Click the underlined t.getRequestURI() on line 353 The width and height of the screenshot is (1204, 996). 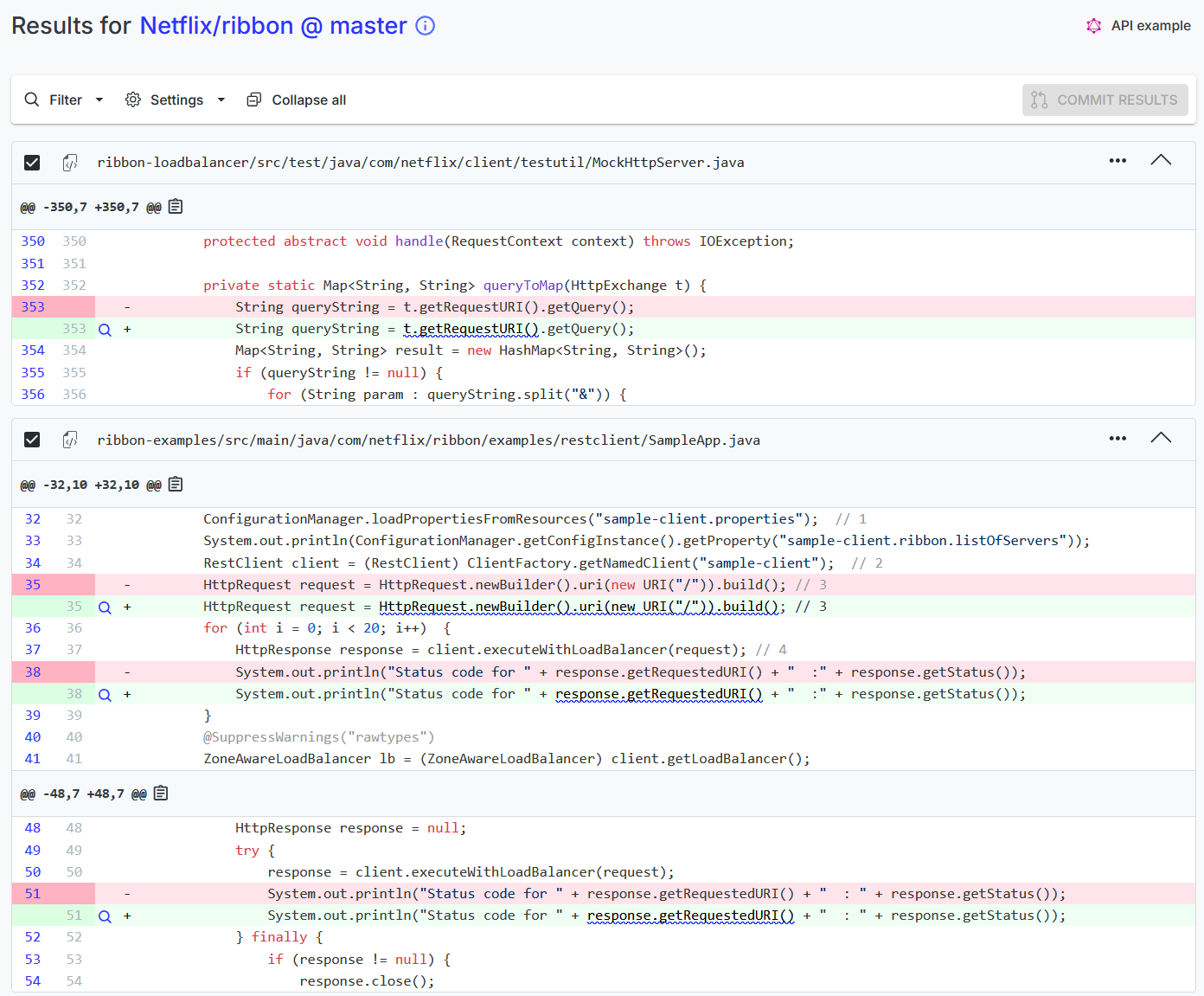471,329
